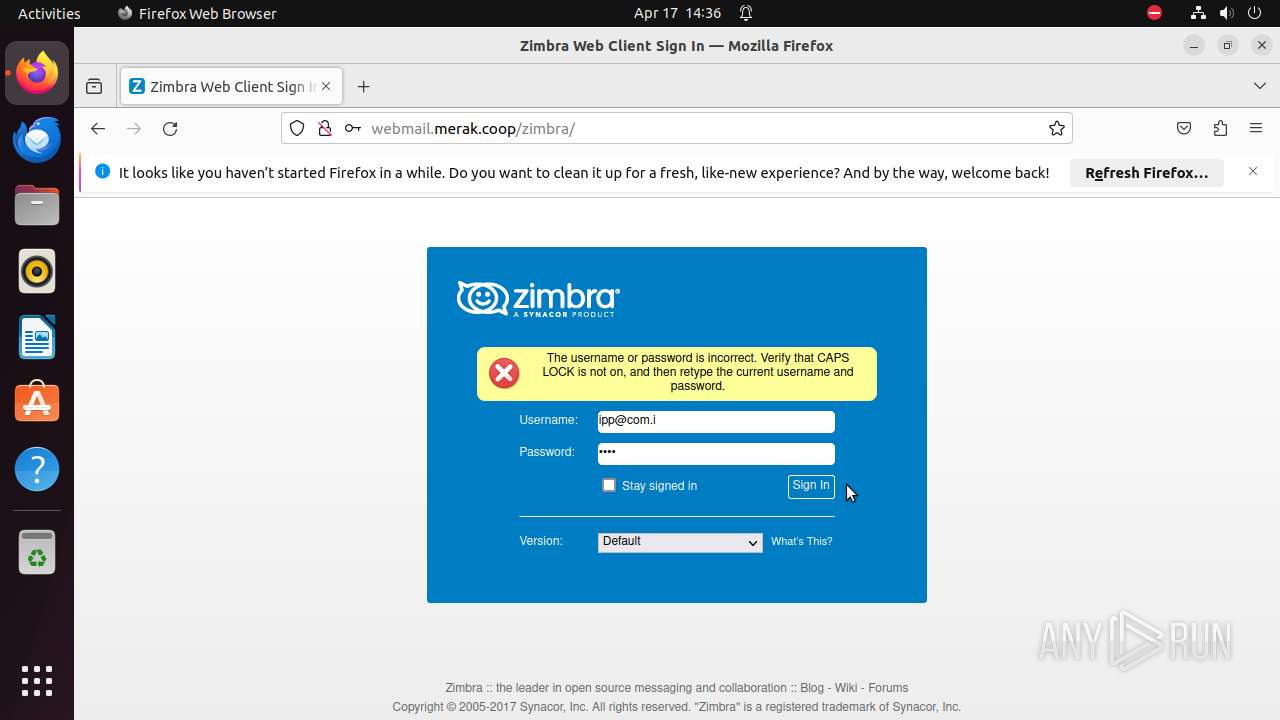Image resolution: width=1280 pixels, height=720 pixels.
Task: Click the Username input field
Action: click(716, 422)
